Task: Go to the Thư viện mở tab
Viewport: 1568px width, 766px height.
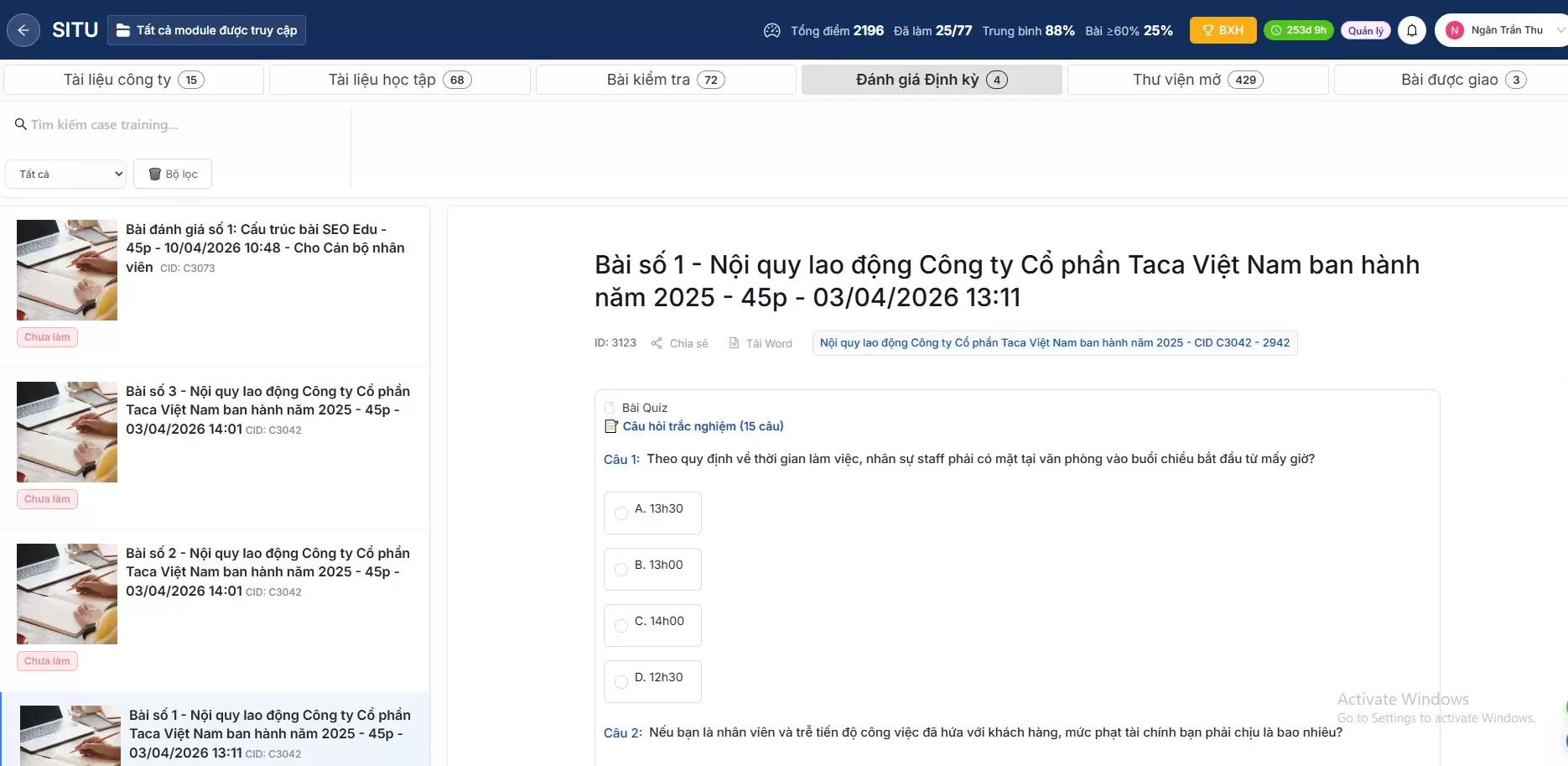Action: pyautogui.click(x=1198, y=80)
